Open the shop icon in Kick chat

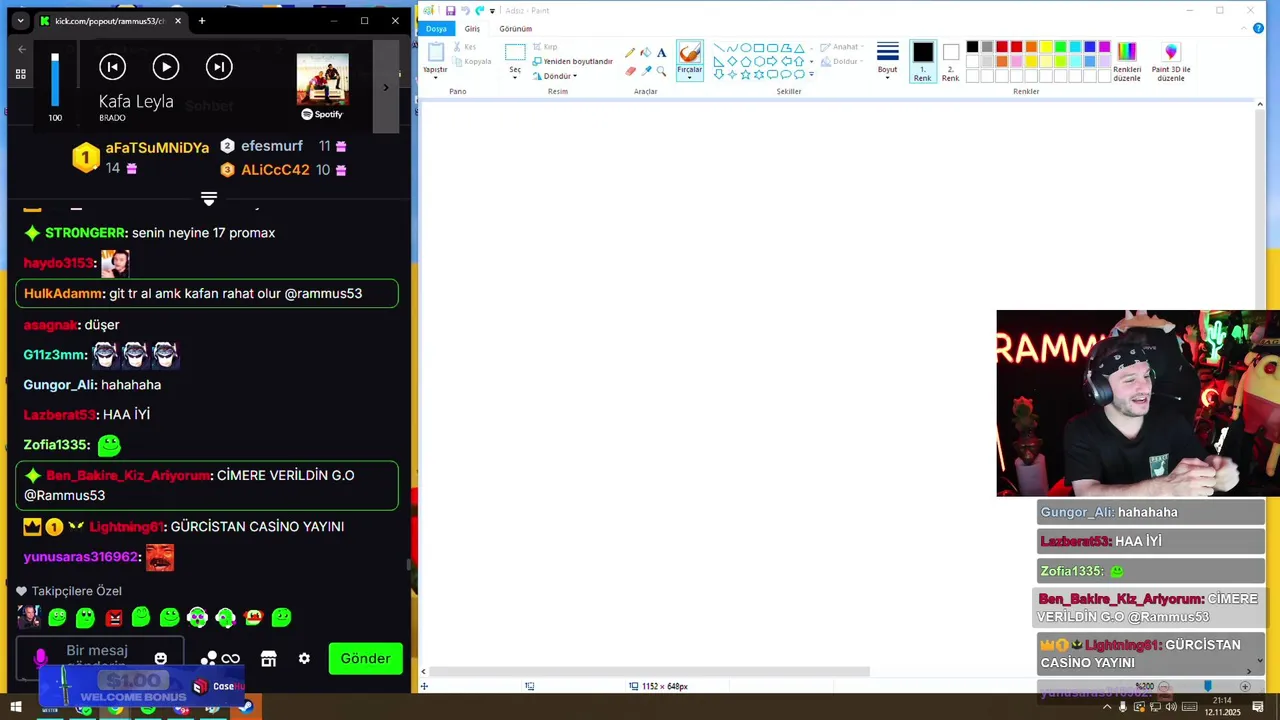[268, 658]
